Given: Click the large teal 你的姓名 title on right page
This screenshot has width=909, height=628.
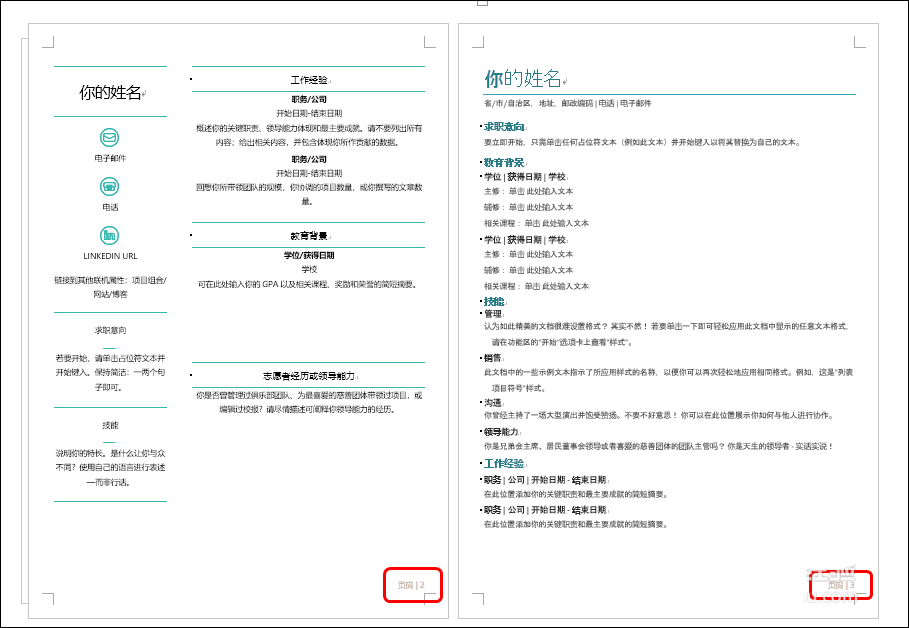Looking at the screenshot, I should tap(523, 78).
